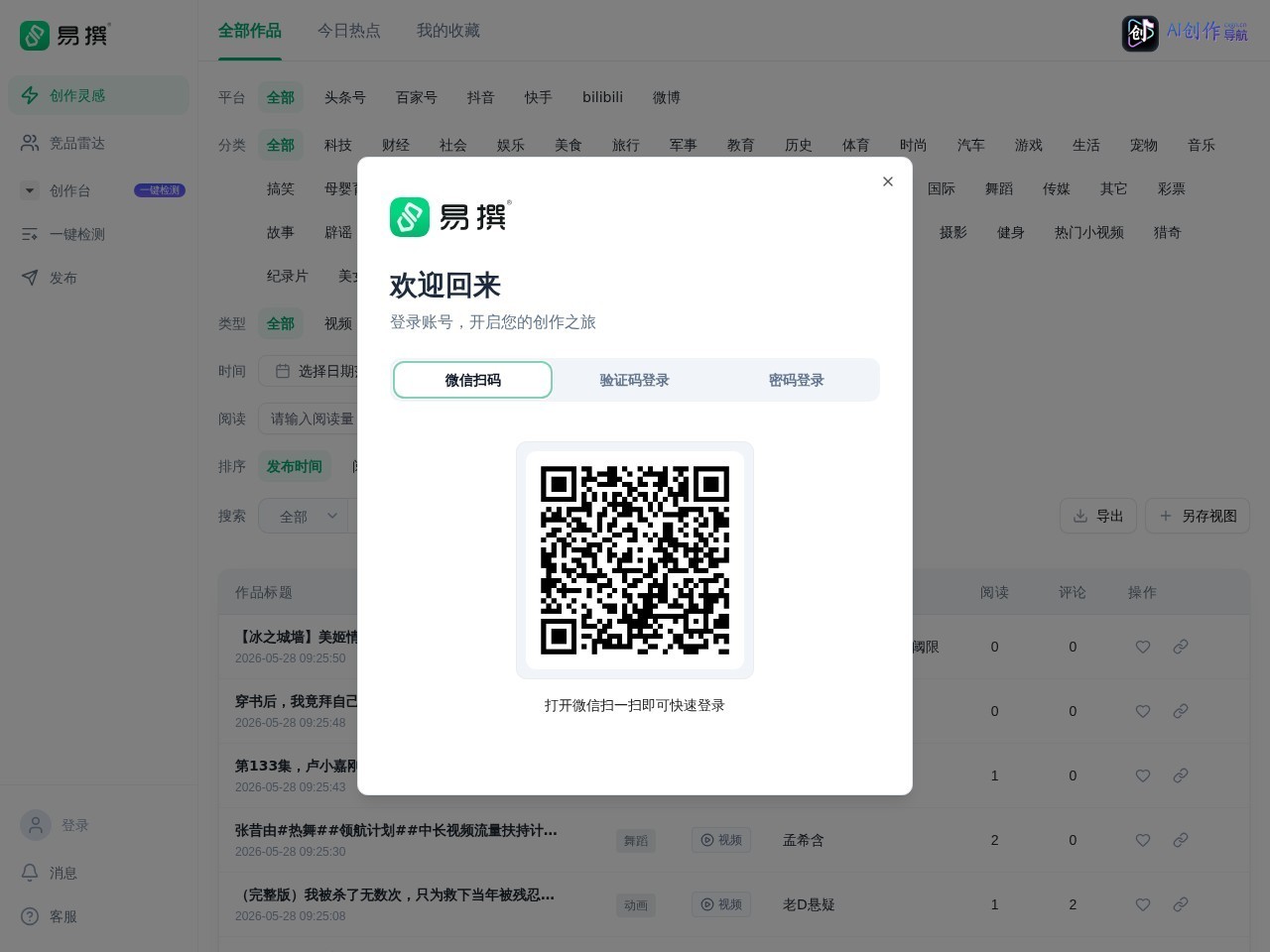Switch to 验证码登录 tab

[x=634, y=380]
